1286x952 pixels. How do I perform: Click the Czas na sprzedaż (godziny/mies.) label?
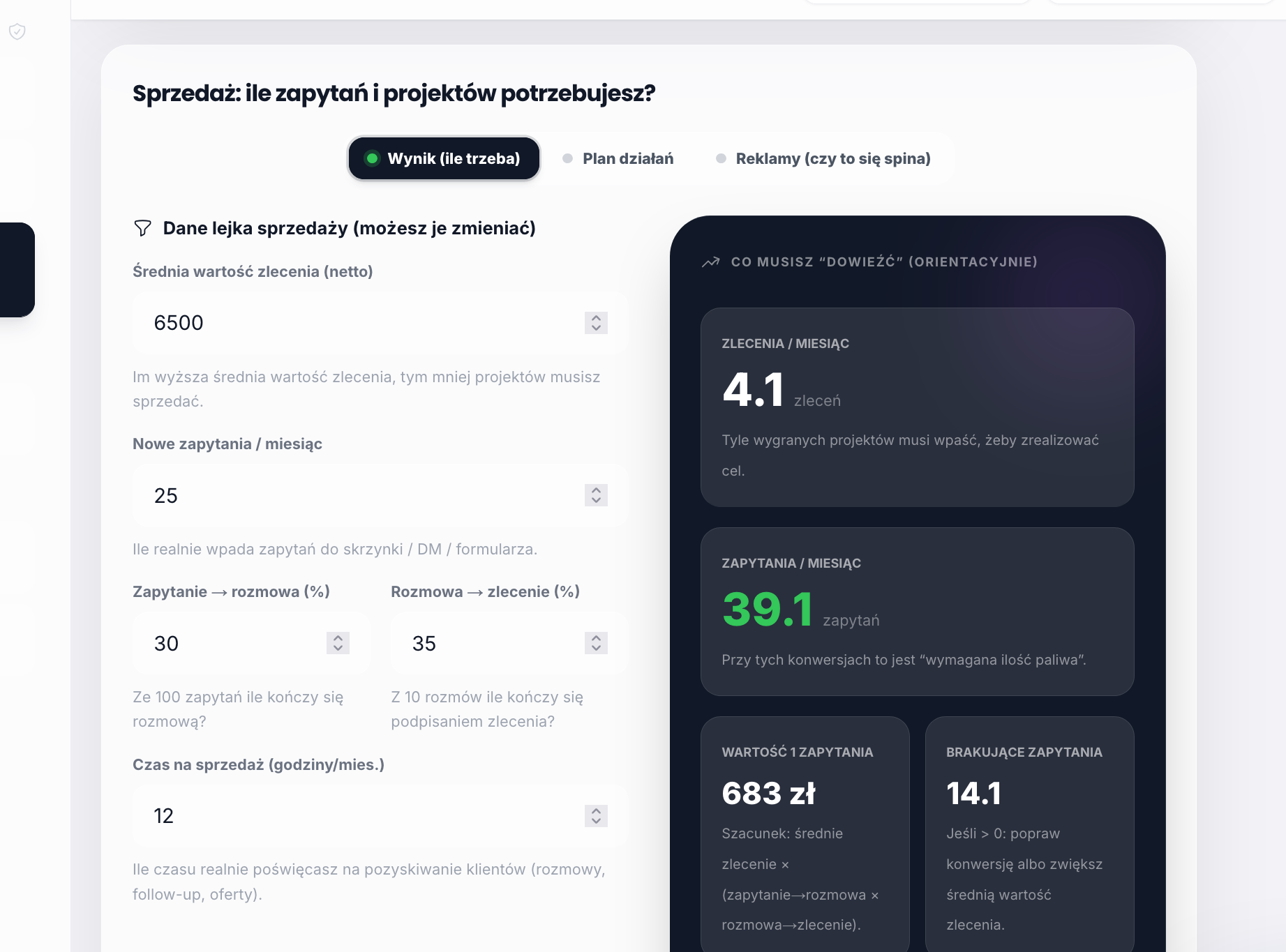click(x=258, y=765)
